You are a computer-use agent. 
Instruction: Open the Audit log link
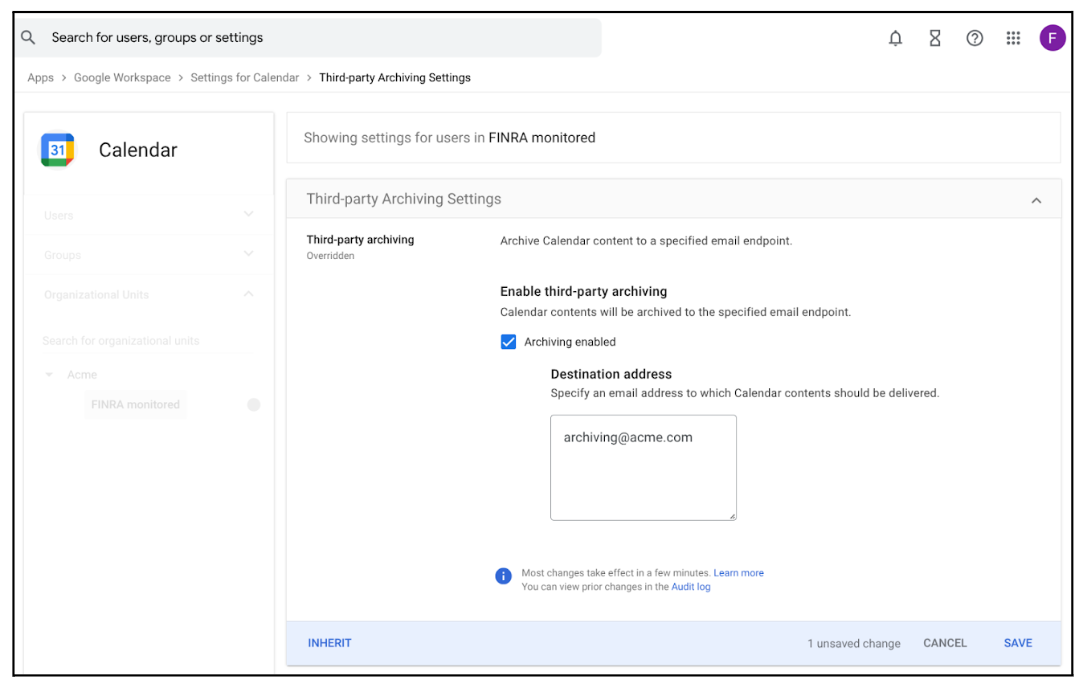pos(691,587)
